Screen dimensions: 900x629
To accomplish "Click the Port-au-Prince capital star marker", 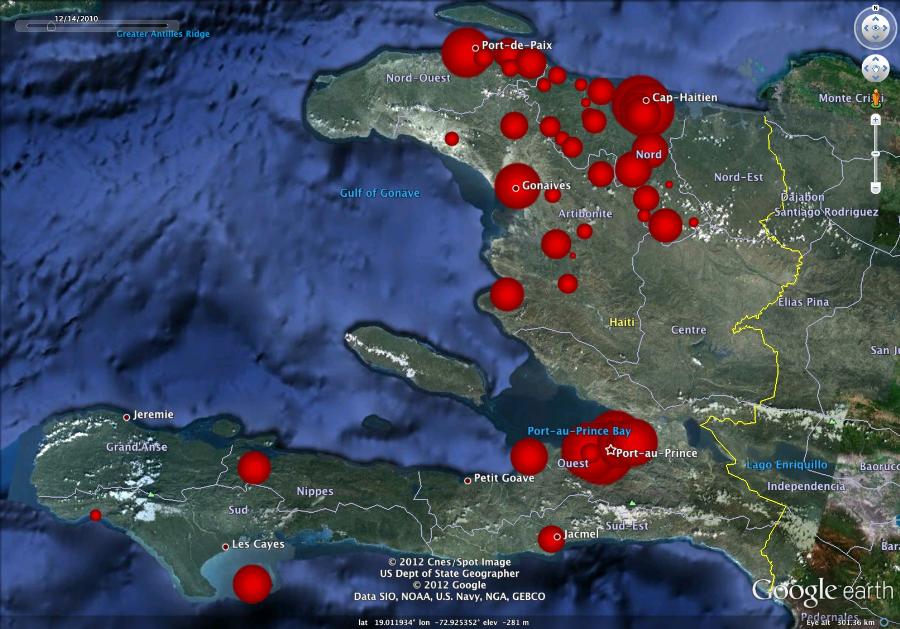I will (610, 451).
